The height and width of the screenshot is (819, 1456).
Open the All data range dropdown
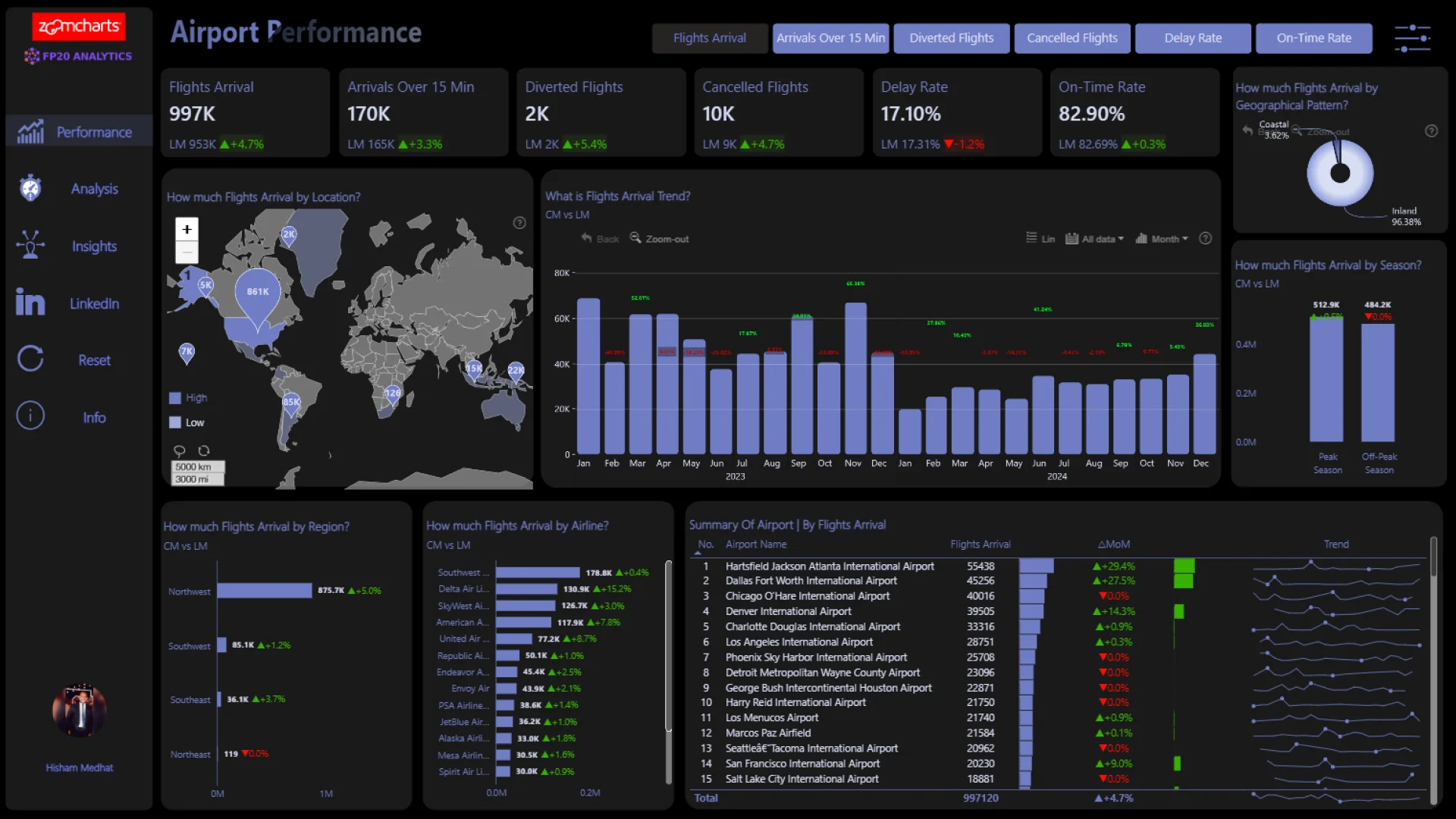(x=1094, y=238)
